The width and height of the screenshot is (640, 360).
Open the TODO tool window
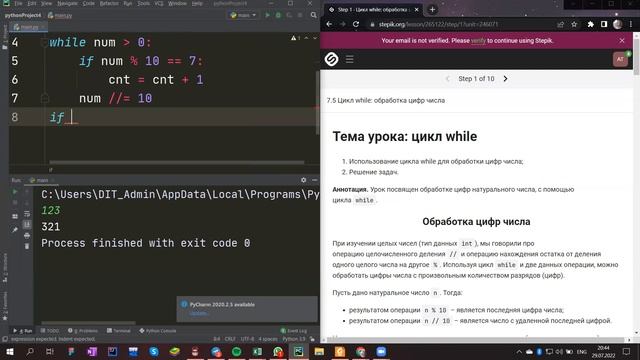(x=50, y=331)
